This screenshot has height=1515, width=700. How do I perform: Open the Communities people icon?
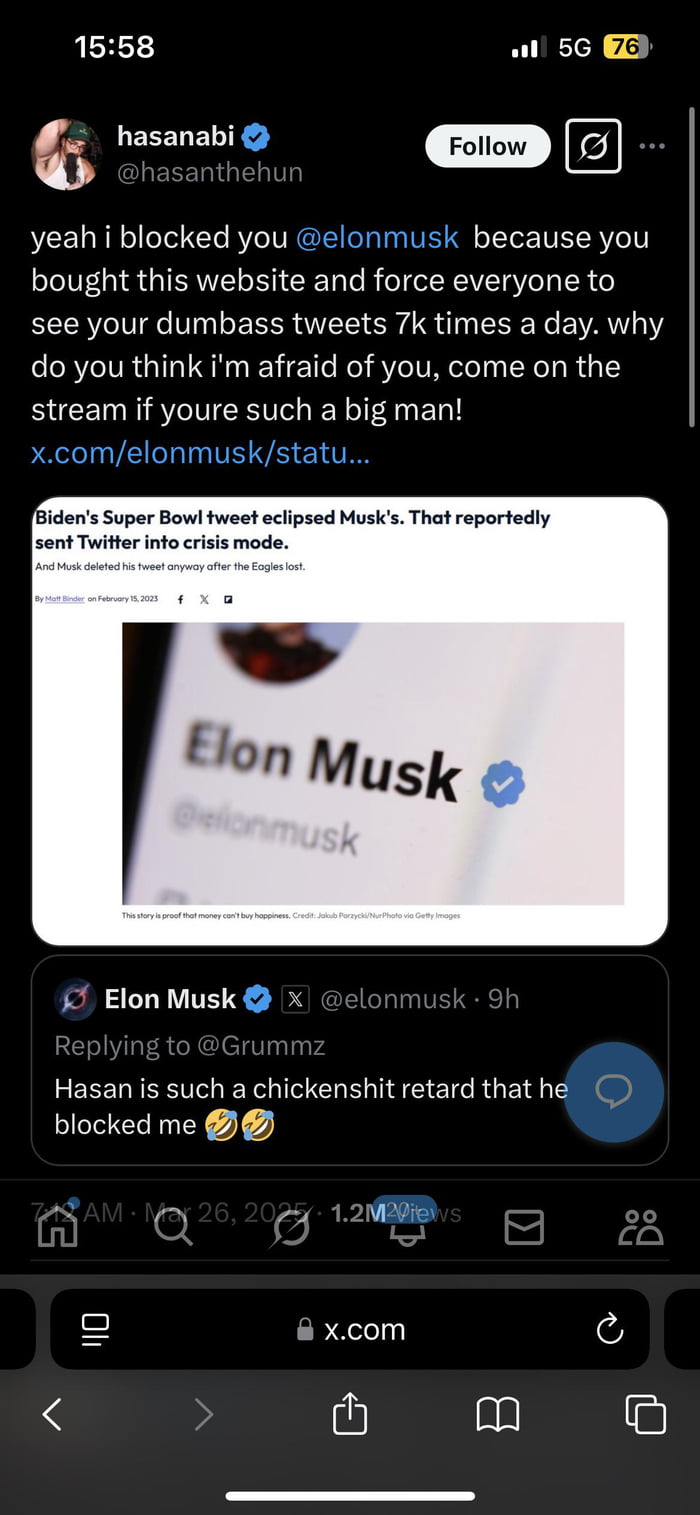click(x=641, y=1226)
